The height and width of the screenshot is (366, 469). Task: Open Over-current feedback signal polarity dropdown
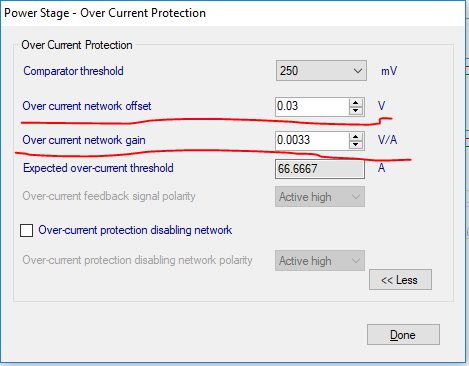(320, 197)
